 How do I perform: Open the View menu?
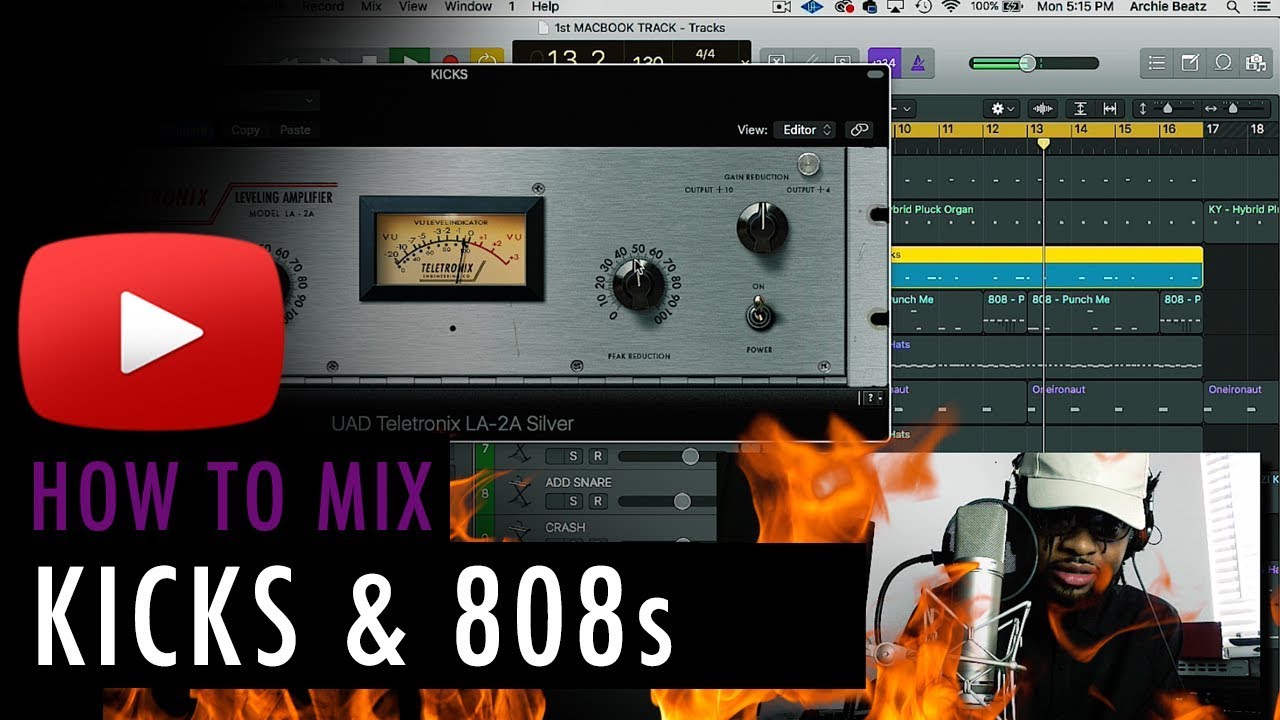(x=413, y=7)
